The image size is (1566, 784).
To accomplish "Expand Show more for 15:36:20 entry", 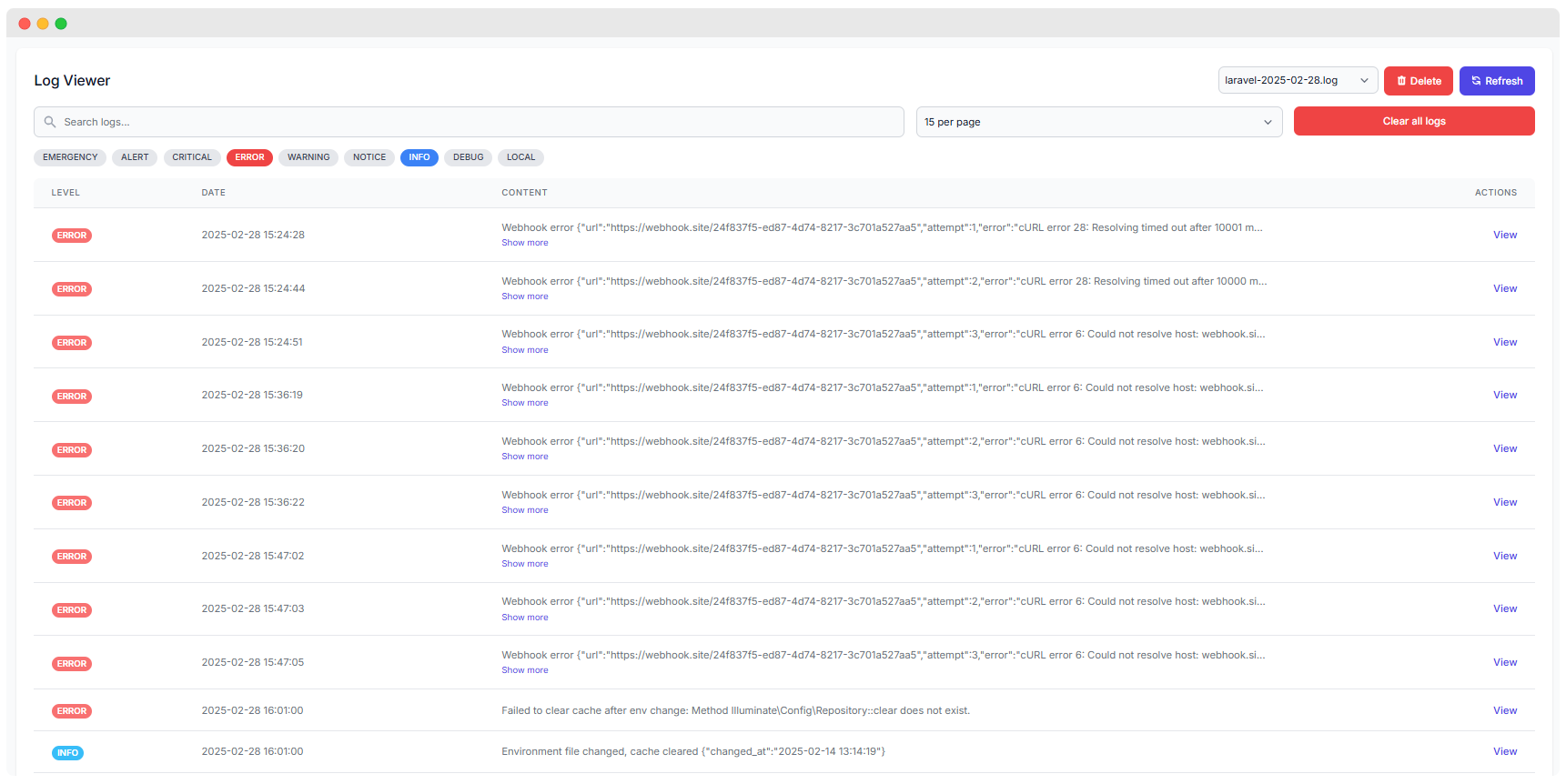I will 525,457.
